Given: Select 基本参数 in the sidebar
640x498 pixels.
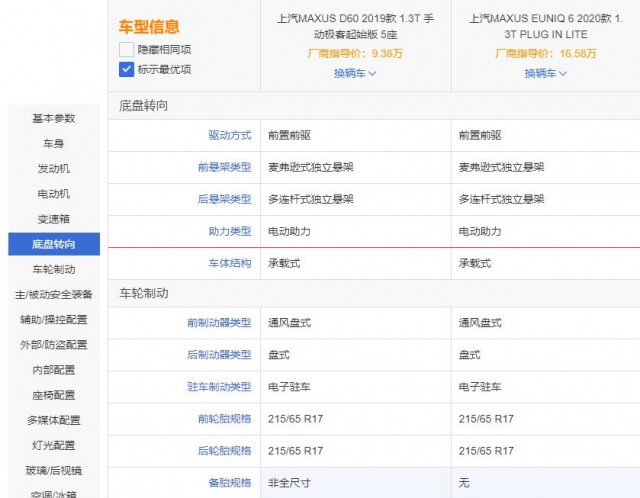Looking at the screenshot, I should coord(54,118).
